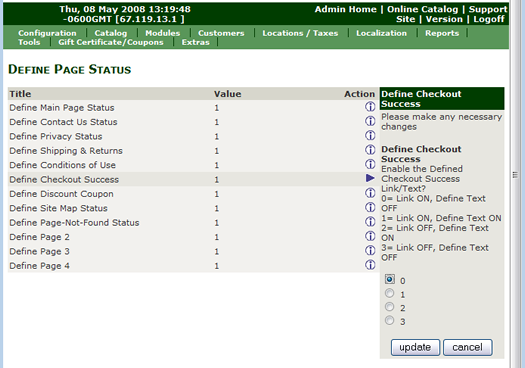Select the Define Main Page Status row

coord(193,107)
